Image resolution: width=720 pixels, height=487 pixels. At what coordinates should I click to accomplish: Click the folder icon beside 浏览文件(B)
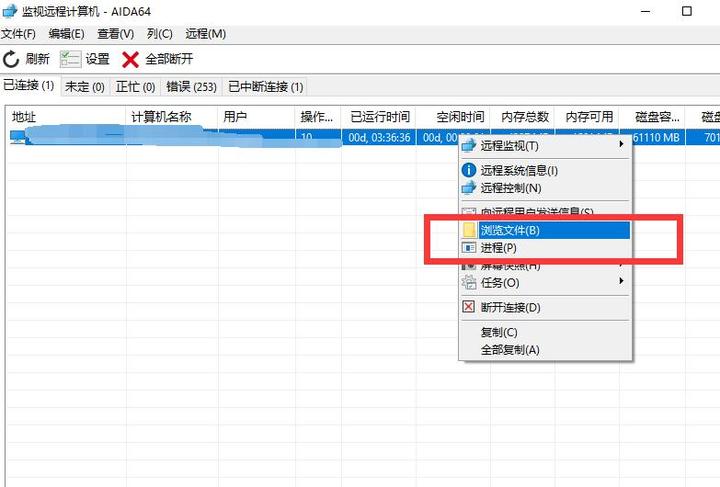tap(469, 230)
